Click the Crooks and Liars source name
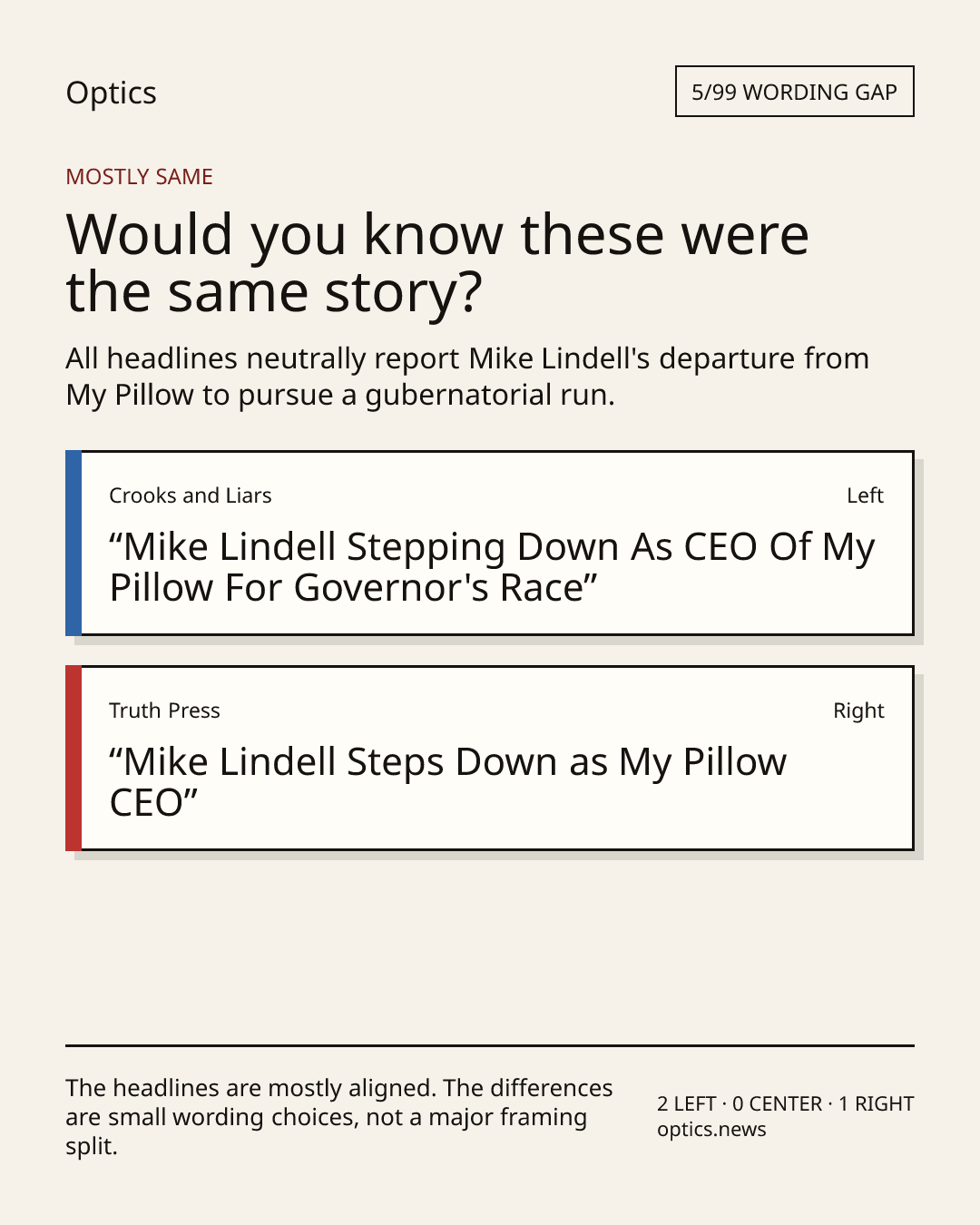This screenshot has width=980, height=1225. tap(191, 495)
